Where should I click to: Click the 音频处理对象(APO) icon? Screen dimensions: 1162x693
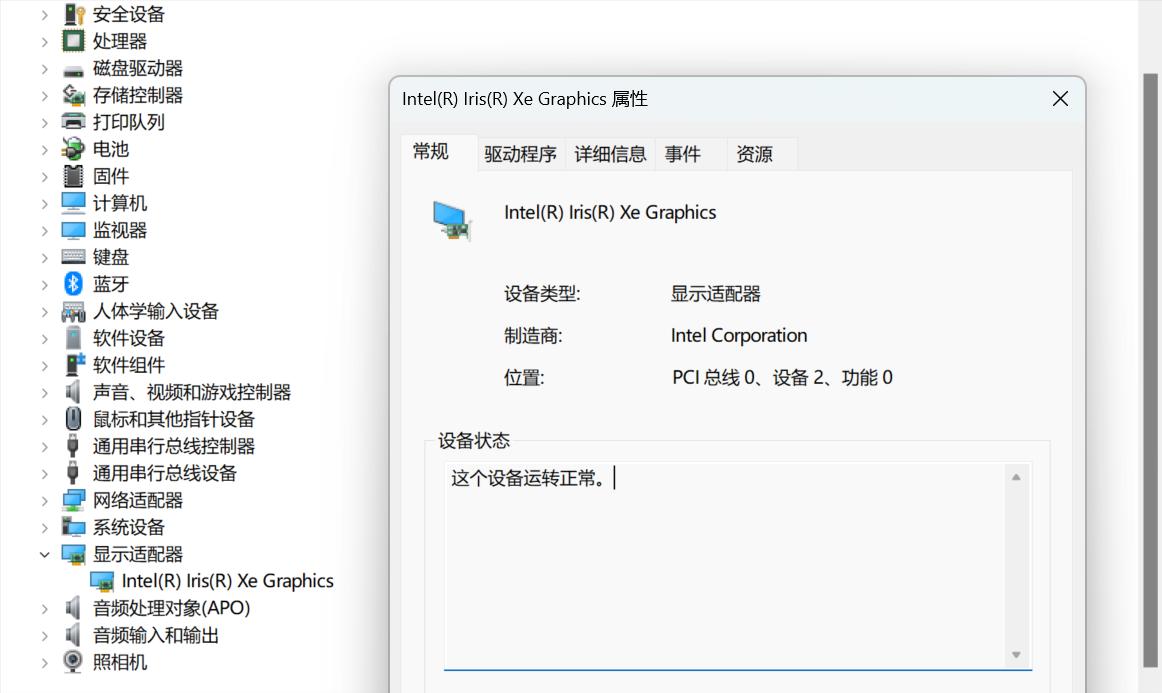pos(73,608)
